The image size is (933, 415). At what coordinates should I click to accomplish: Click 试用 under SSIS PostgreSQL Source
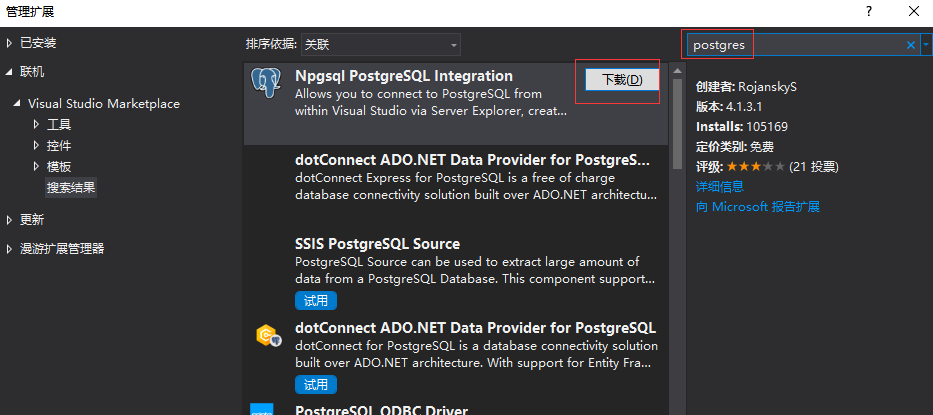click(316, 301)
